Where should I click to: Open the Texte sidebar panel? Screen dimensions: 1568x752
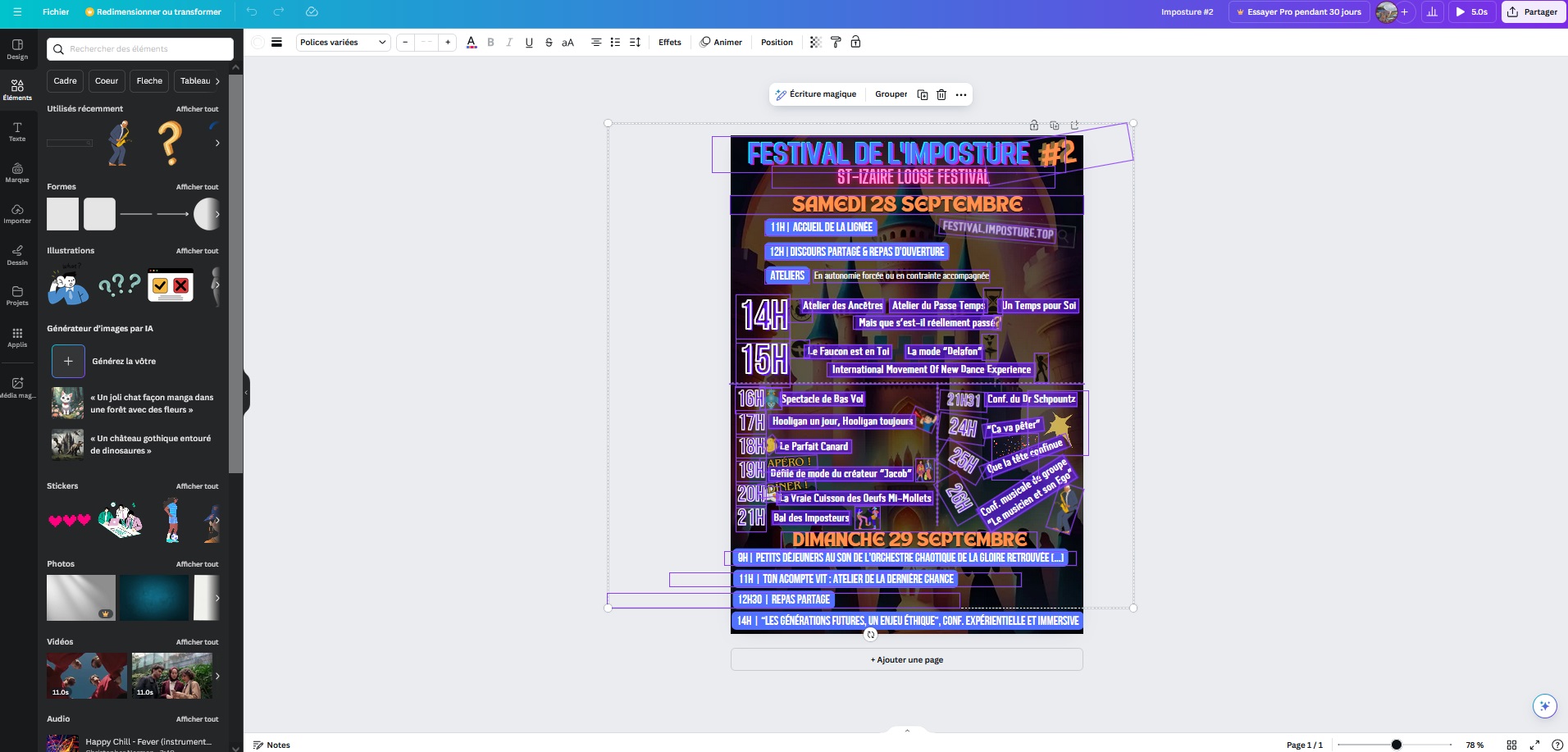17,131
